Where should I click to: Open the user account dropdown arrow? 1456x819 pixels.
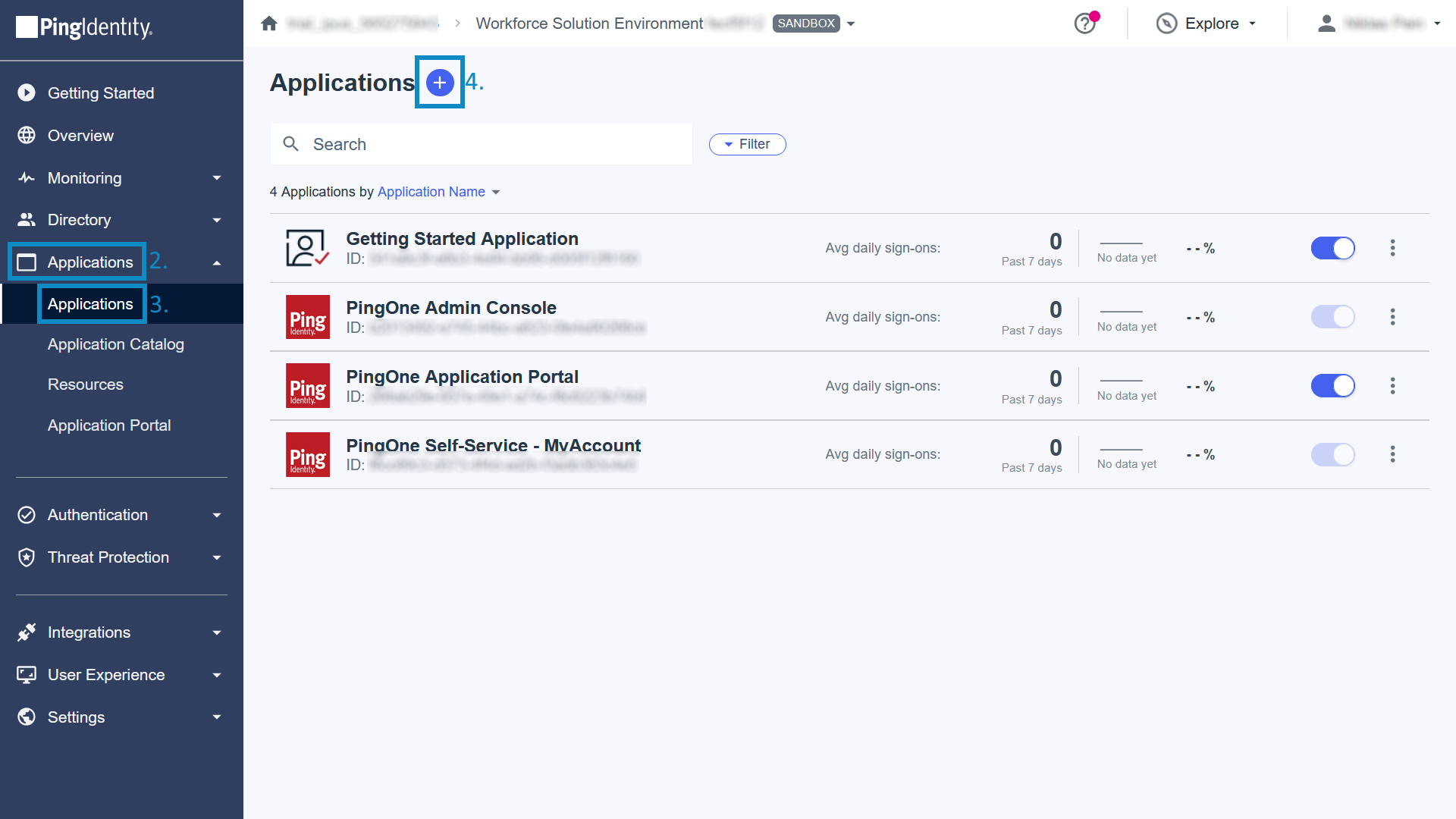tap(1437, 24)
